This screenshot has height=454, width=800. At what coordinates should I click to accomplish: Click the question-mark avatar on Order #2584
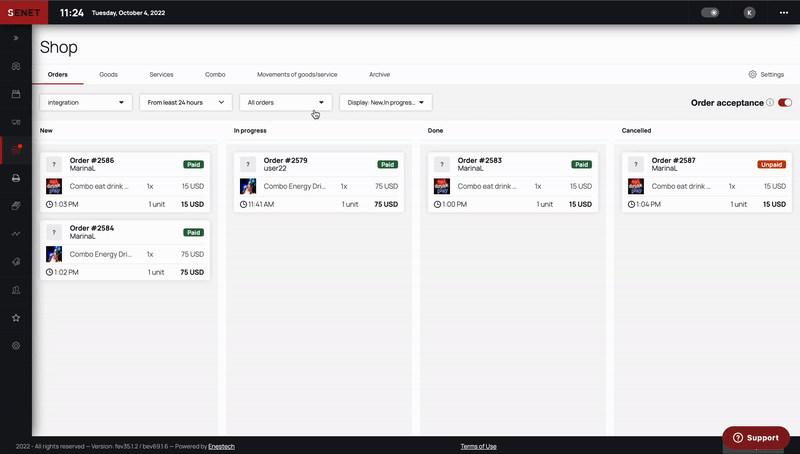54,232
